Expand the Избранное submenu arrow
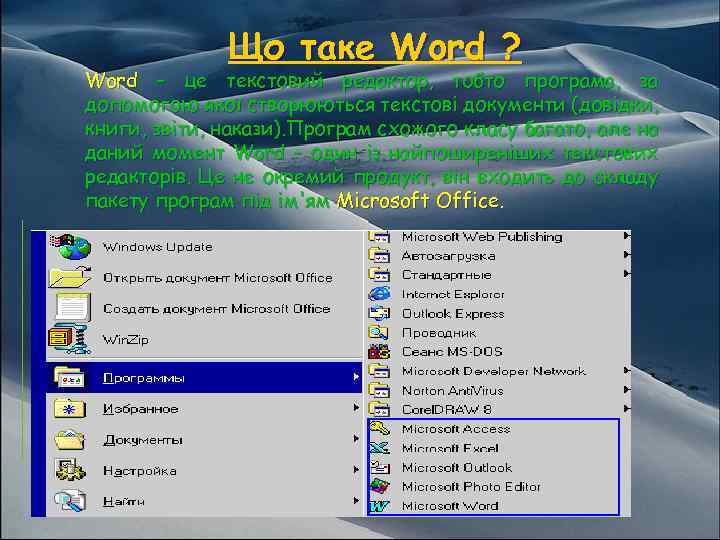This screenshot has width=720, height=540. pyautogui.click(x=356, y=408)
